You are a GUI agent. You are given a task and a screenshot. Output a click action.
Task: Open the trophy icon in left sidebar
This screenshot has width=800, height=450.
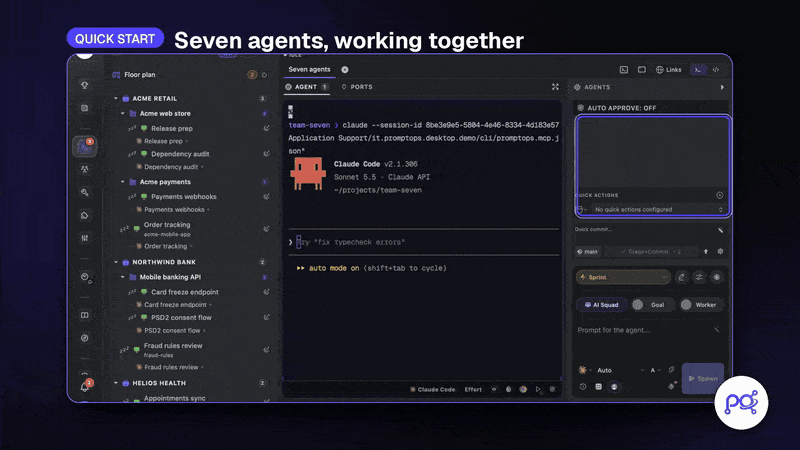[85, 85]
